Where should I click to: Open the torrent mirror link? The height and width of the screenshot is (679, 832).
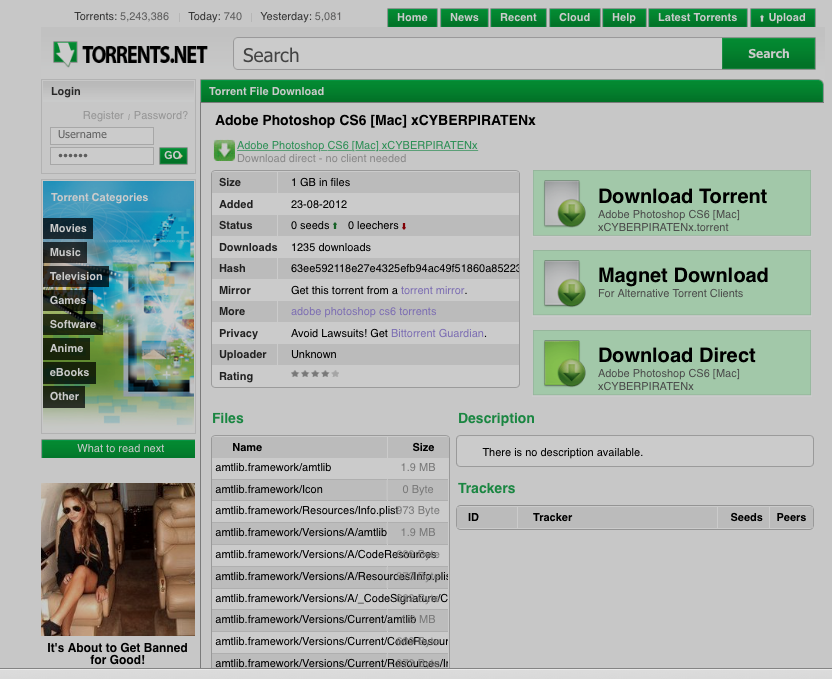pyautogui.click(x=432, y=290)
